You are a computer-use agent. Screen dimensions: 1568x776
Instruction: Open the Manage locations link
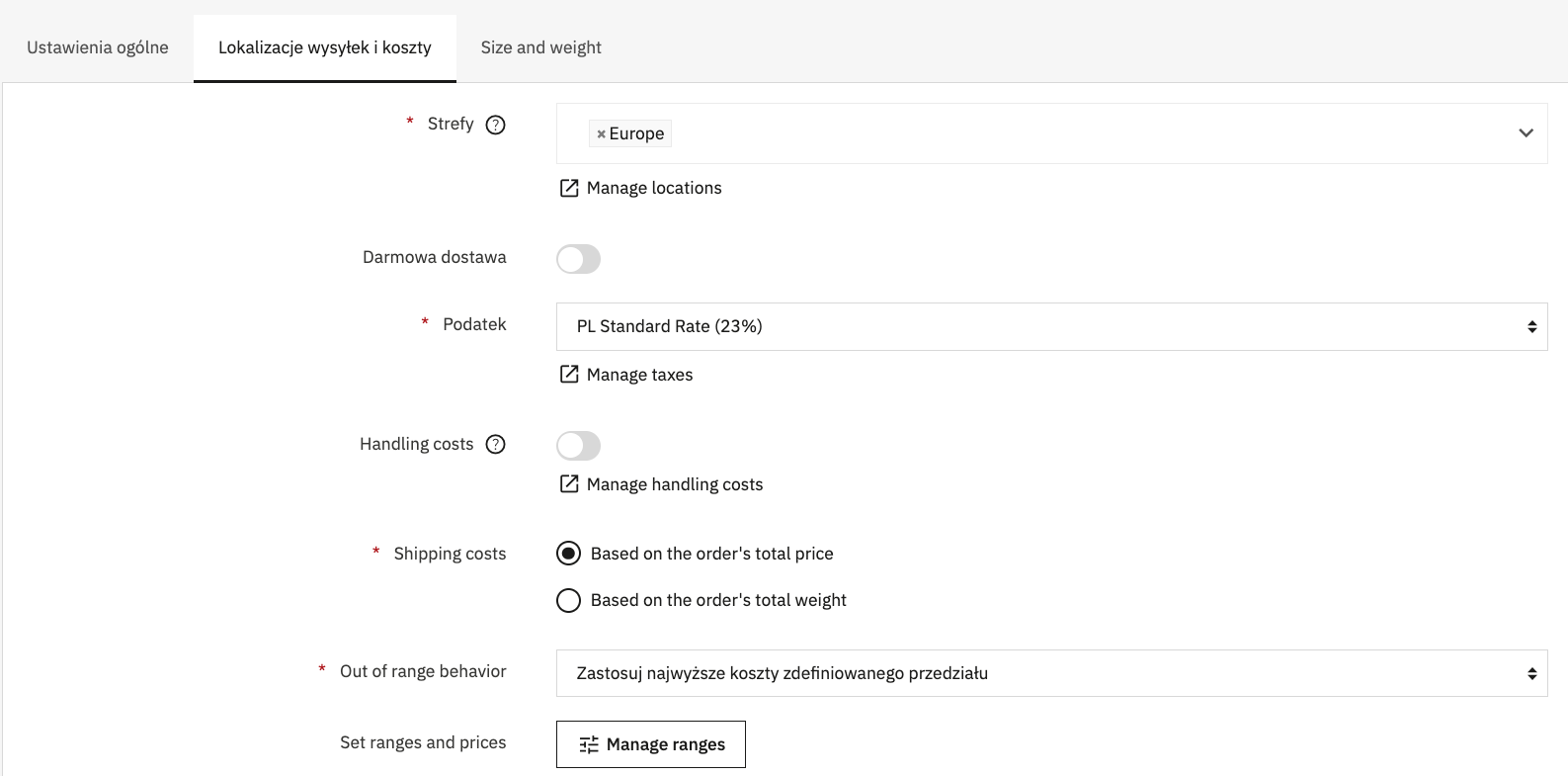tap(654, 188)
